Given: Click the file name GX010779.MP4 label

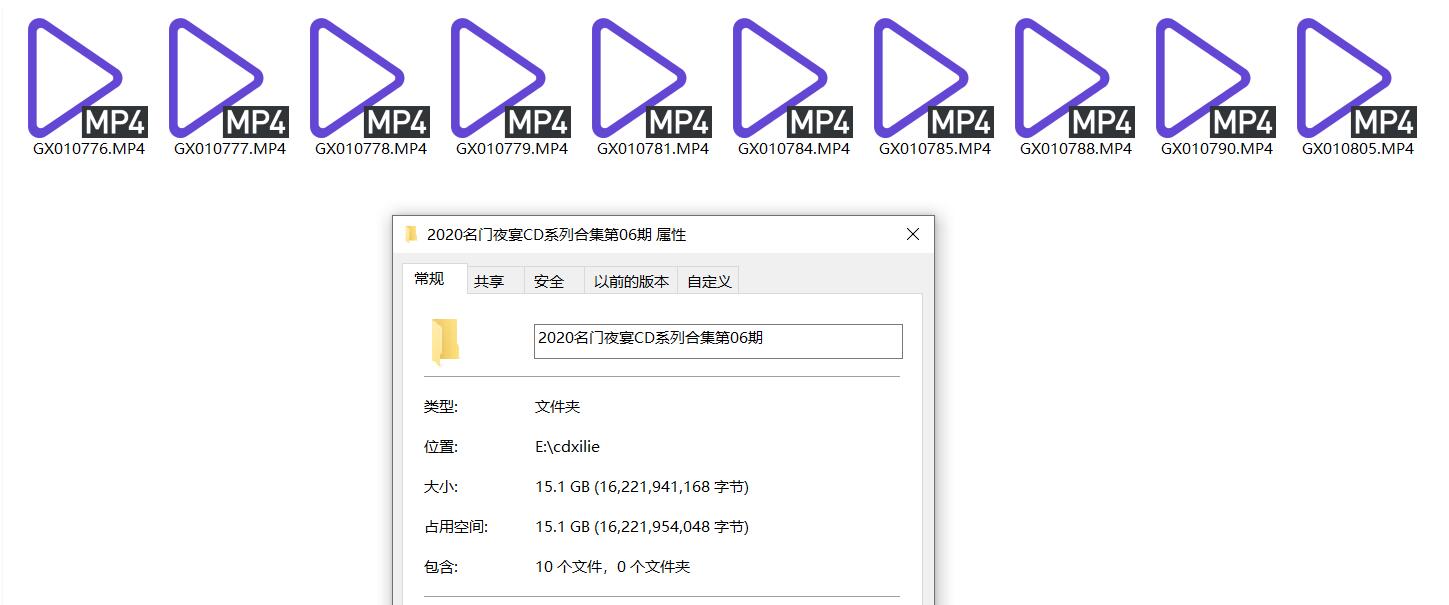Looking at the screenshot, I should pos(512,149).
